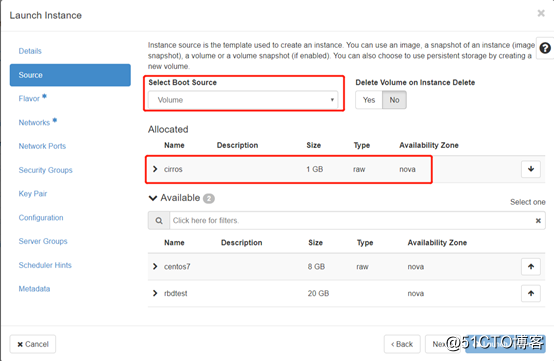
Task: Open the Flavor step
Action: 29,99
